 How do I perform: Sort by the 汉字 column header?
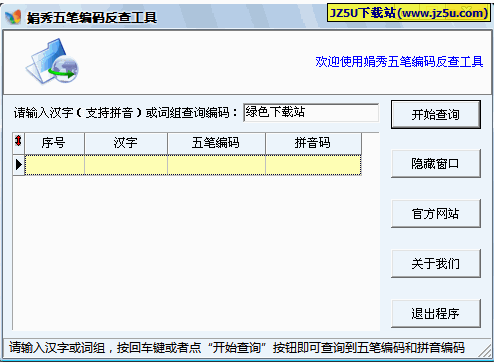pyautogui.click(x=126, y=143)
